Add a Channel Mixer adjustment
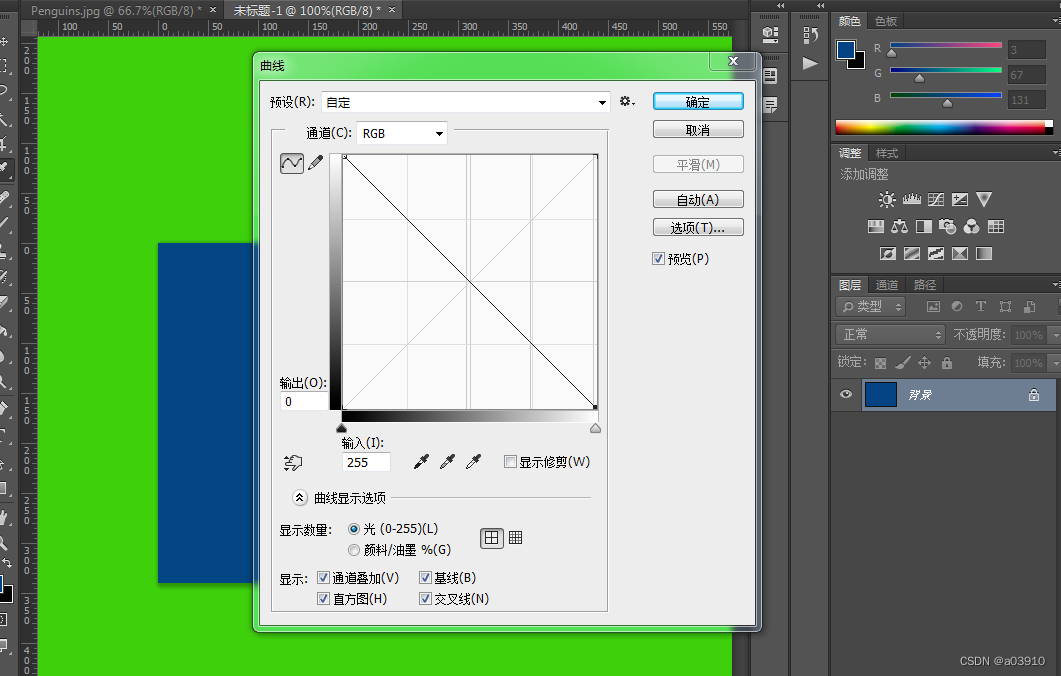This screenshot has width=1061, height=676. tap(971, 227)
